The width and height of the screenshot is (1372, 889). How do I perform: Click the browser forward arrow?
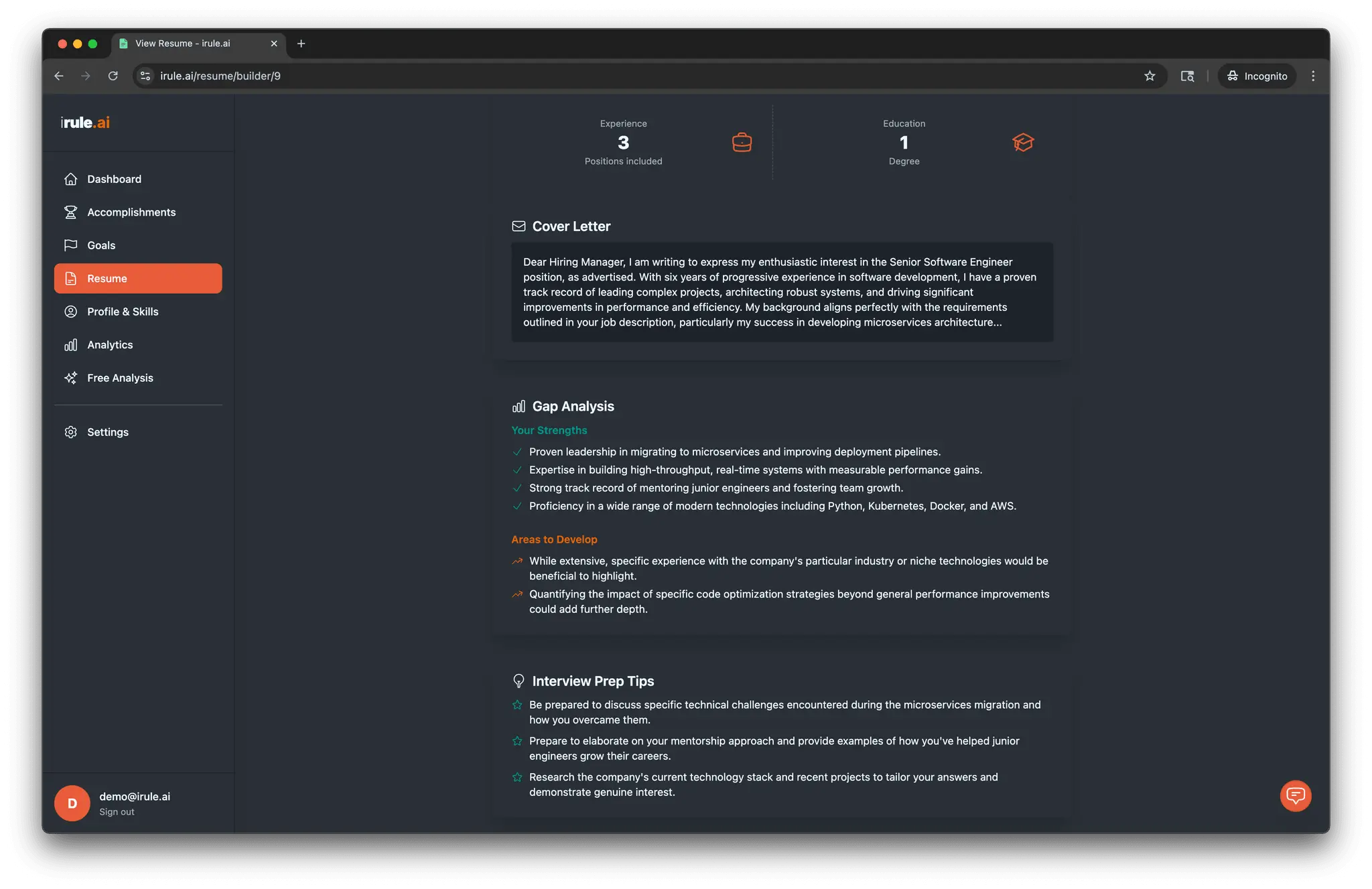[86, 76]
